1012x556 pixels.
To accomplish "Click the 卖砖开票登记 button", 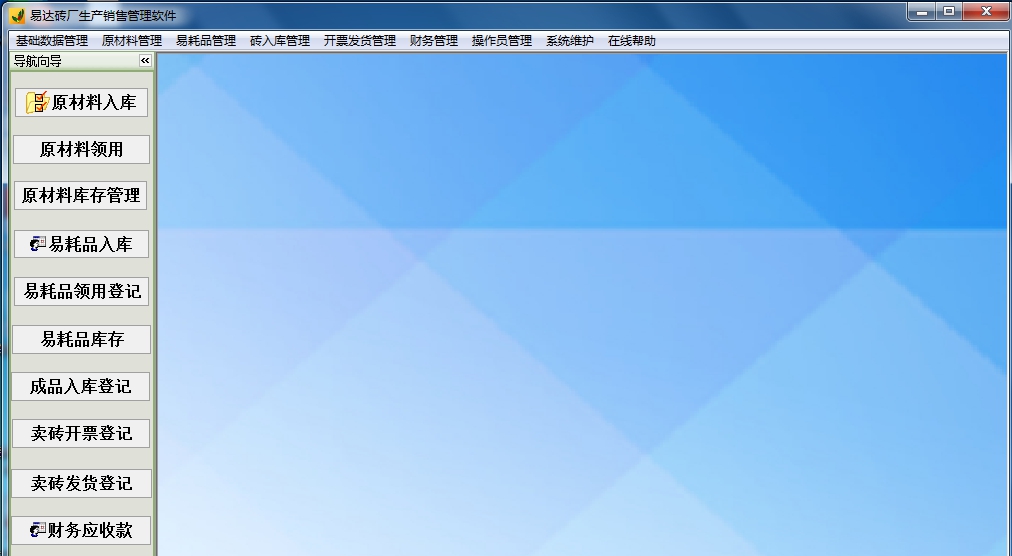I will 81,433.
